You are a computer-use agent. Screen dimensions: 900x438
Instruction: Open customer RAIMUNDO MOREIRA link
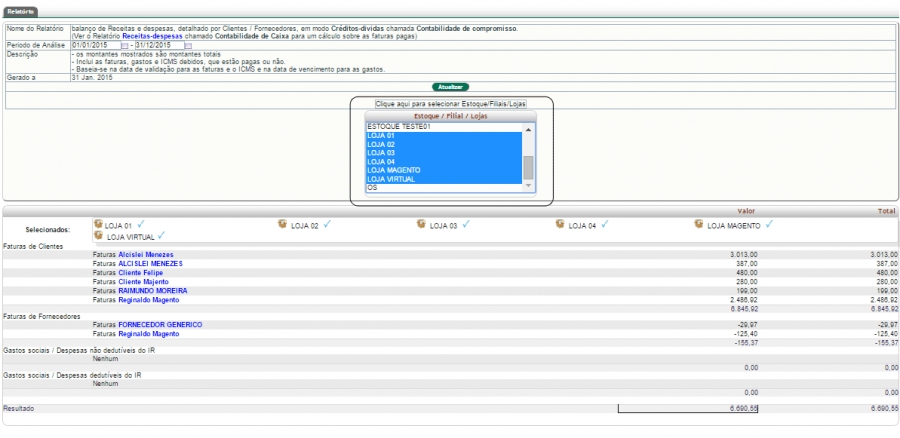click(x=153, y=290)
